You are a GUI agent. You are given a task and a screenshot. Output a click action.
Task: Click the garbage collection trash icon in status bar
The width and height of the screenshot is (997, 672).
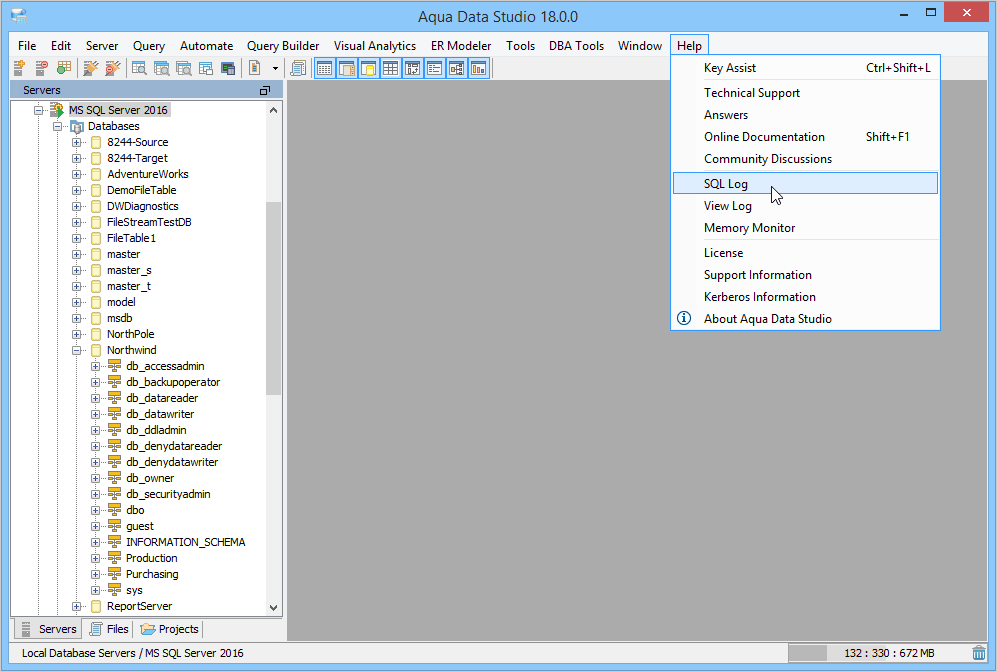pos(979,653)
